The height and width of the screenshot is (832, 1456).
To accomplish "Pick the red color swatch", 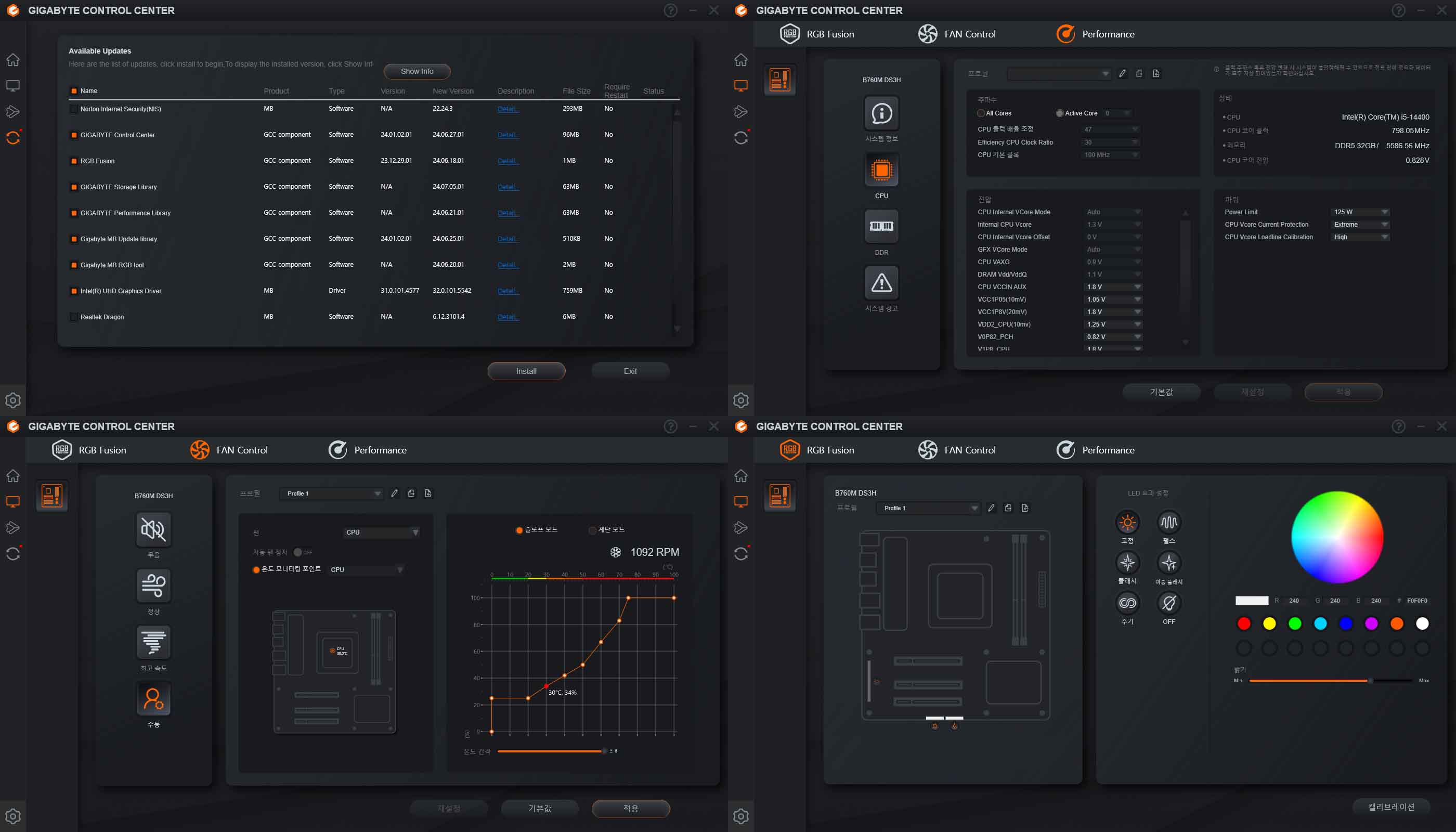I will click(1243, 623).
